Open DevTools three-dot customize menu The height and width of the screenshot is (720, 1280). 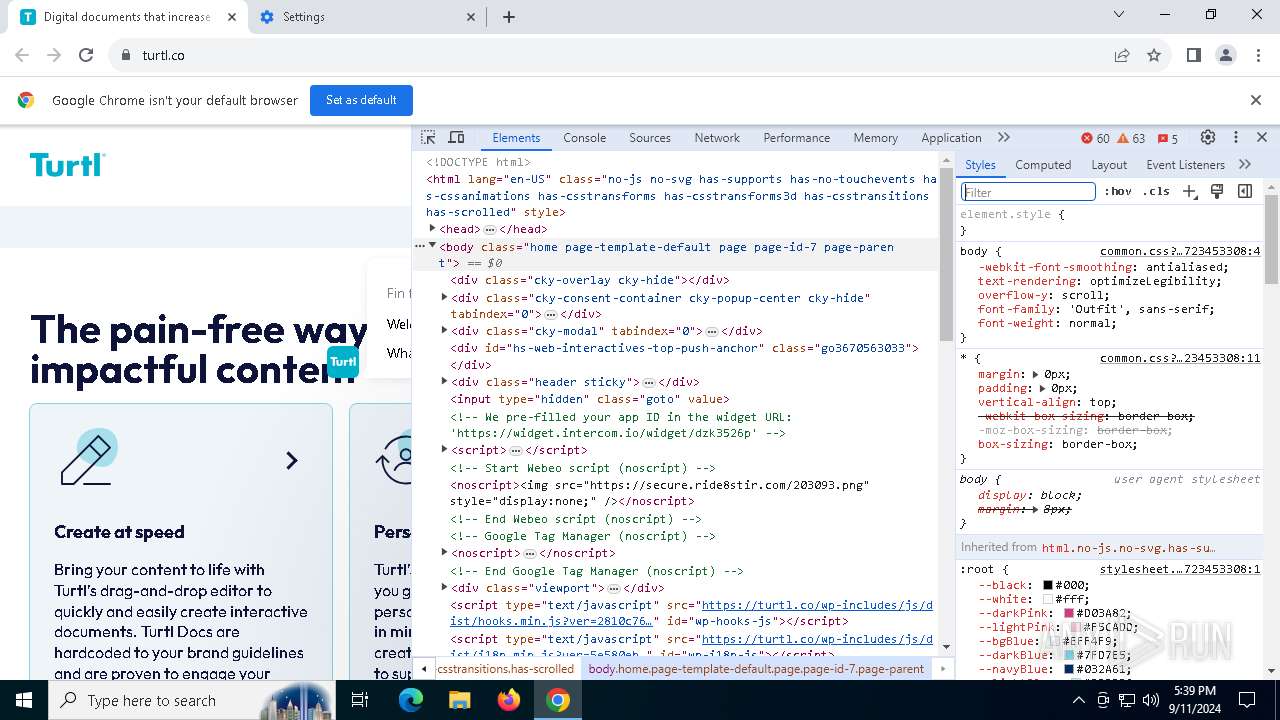(x=1236, y=138)
